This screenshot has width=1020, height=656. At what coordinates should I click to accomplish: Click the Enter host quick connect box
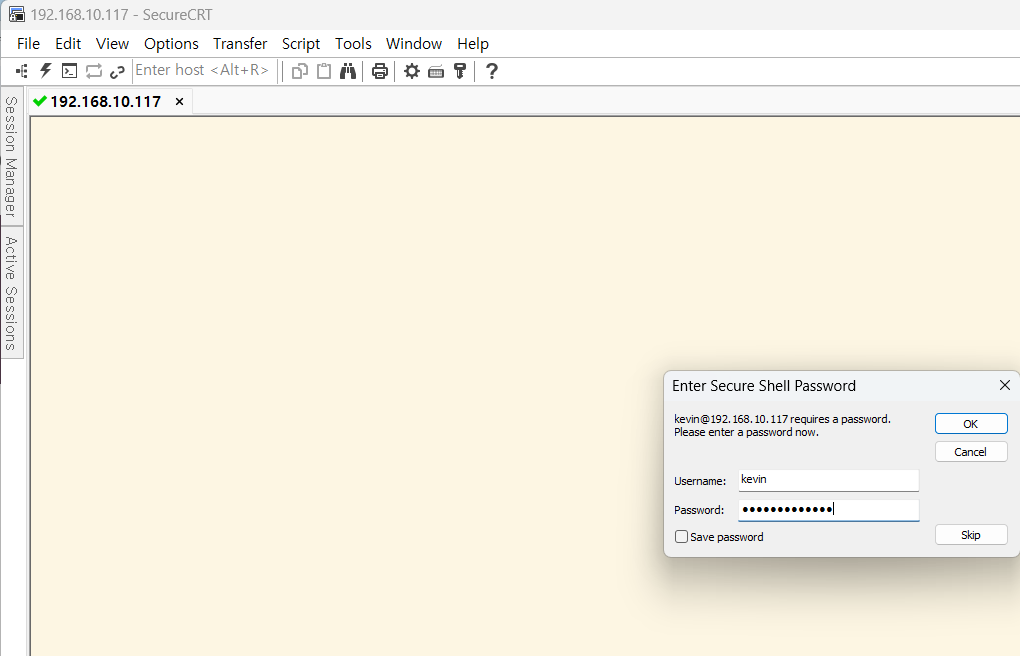[x=204, y=70]
